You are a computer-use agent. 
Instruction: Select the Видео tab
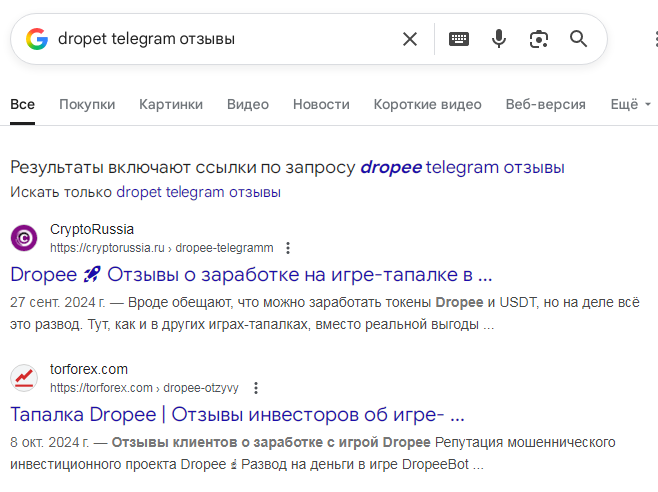click(x=248, y=104)
